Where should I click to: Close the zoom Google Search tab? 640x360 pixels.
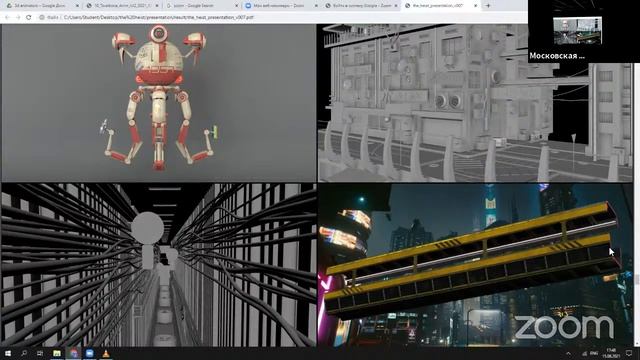pos(236,6)
